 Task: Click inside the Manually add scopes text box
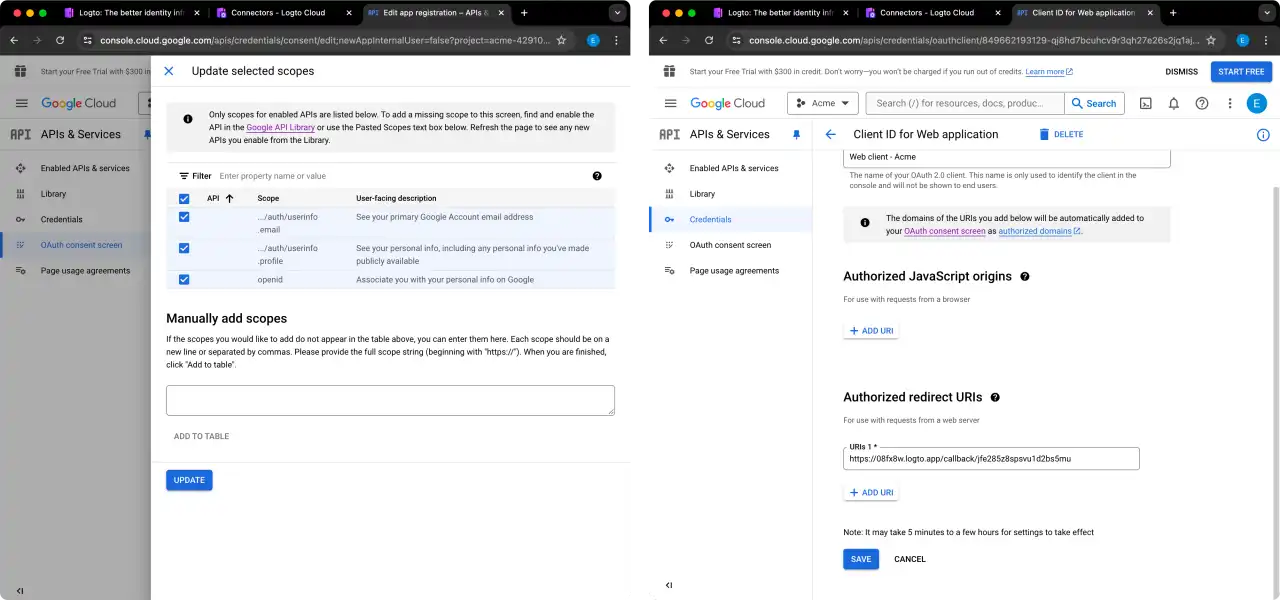(x=390, y=399)
